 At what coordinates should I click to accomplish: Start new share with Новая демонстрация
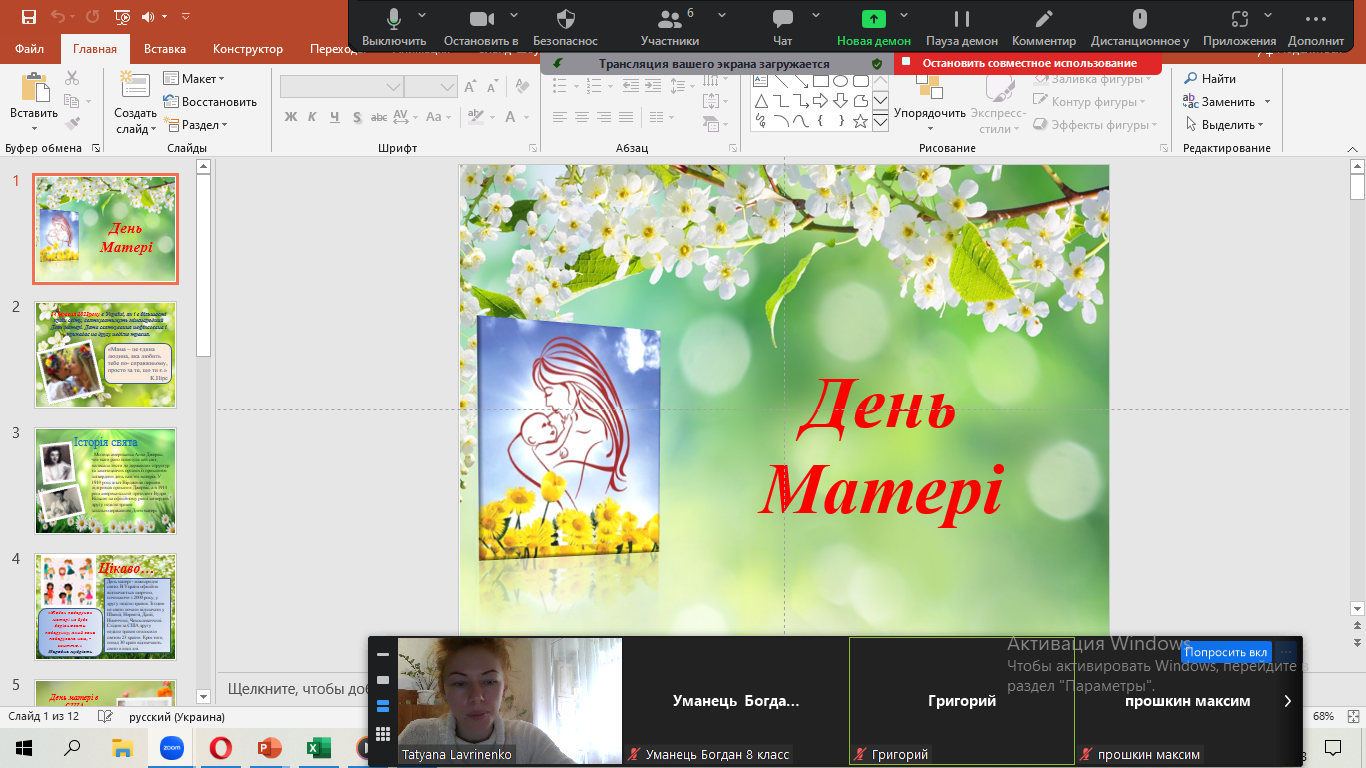coord(874,18)
